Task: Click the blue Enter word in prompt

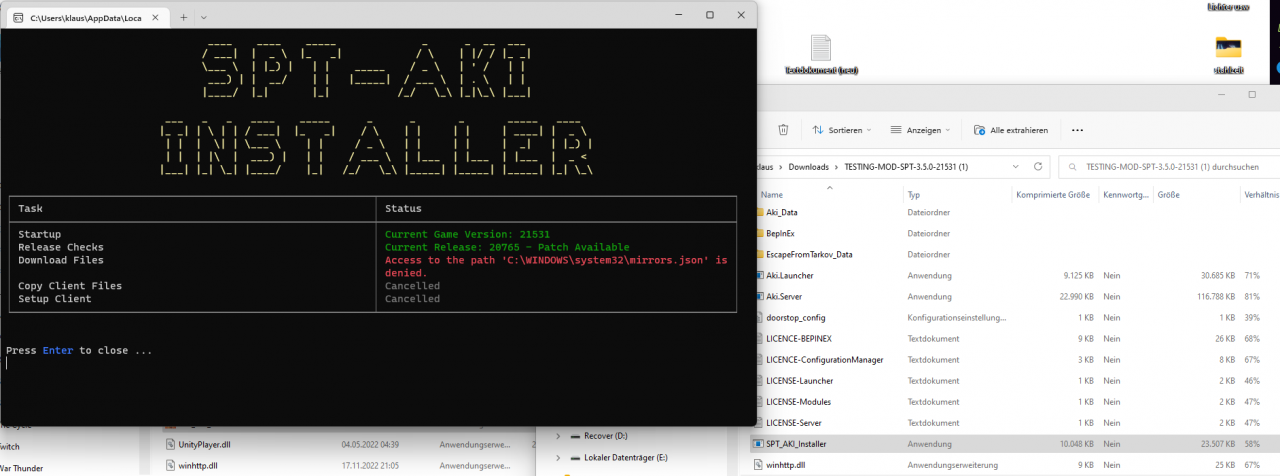Action: (x=58, y=351)
